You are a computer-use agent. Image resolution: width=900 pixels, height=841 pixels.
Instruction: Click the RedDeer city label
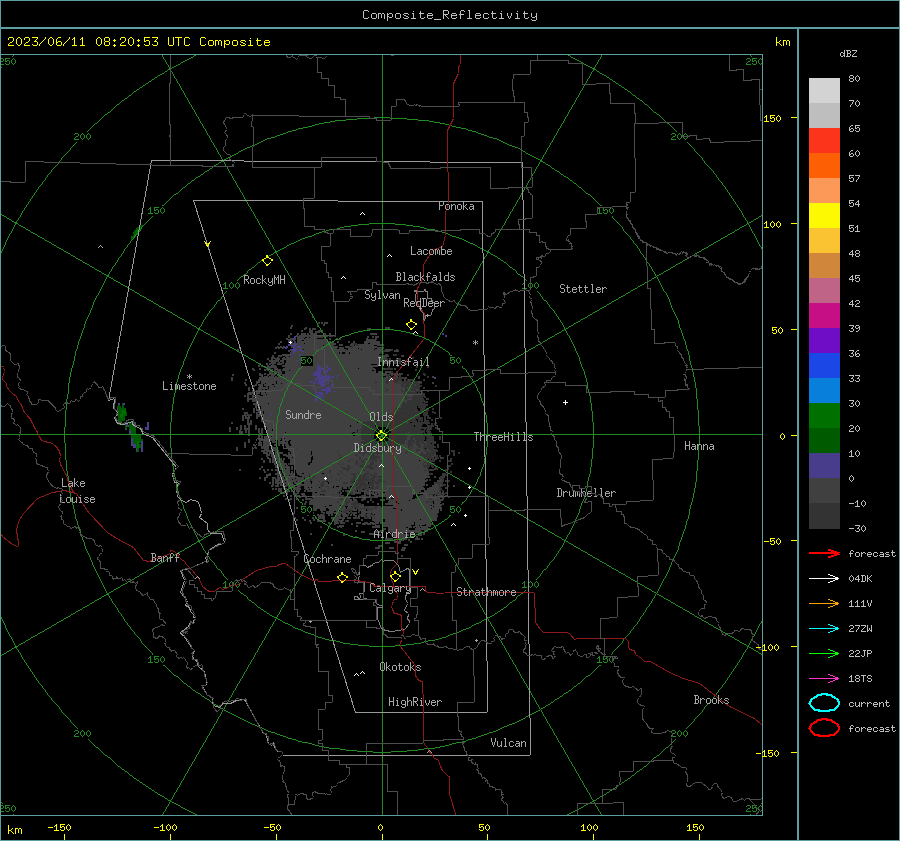[x=424, y=303]
